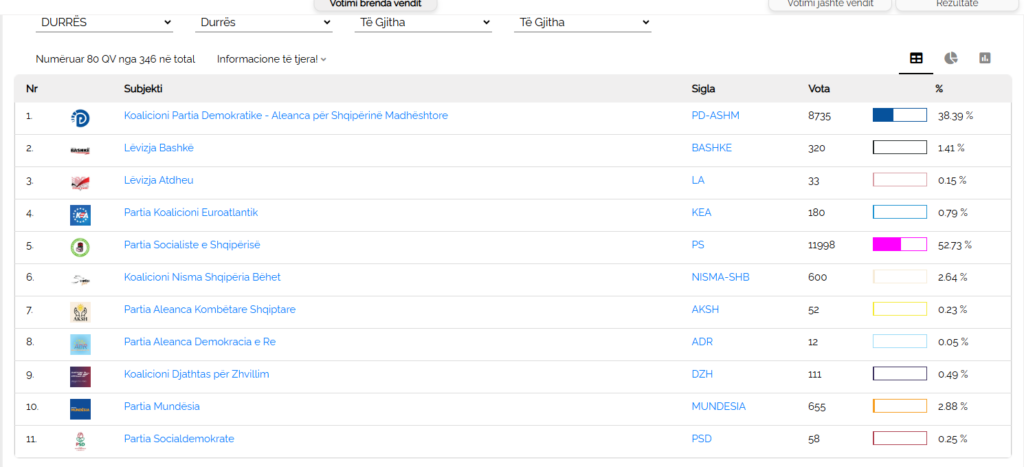Click the Partia Koalicioni Euroatlantik logo
Screen dimensions: 1024x467
click(x=80, y=214)
